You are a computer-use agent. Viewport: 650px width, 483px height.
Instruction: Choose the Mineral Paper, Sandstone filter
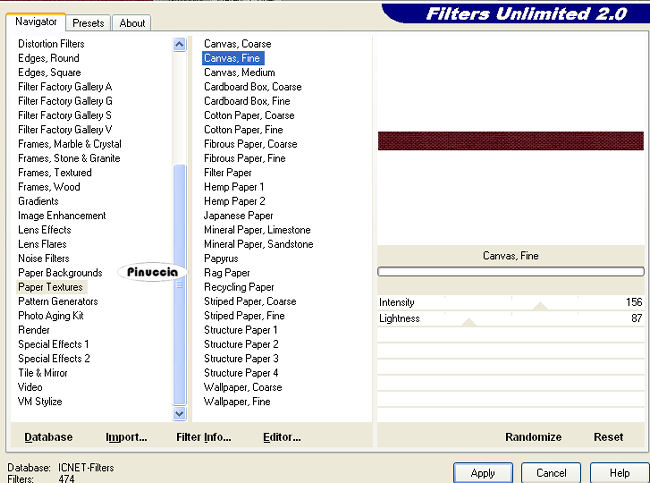[259, 244]
